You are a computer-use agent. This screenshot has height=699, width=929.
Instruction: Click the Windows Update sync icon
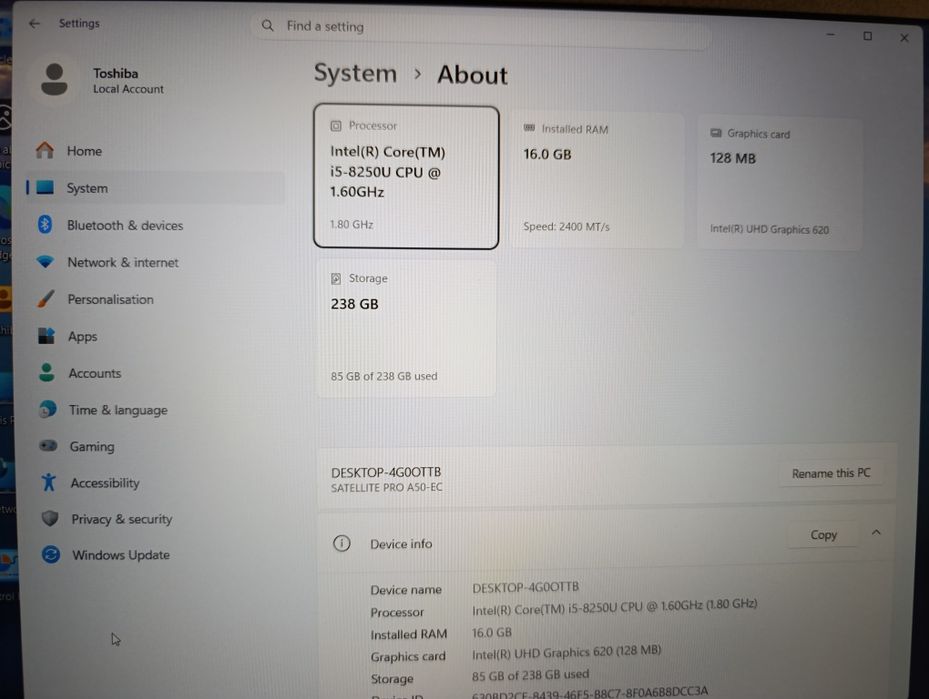coord(51,554)
